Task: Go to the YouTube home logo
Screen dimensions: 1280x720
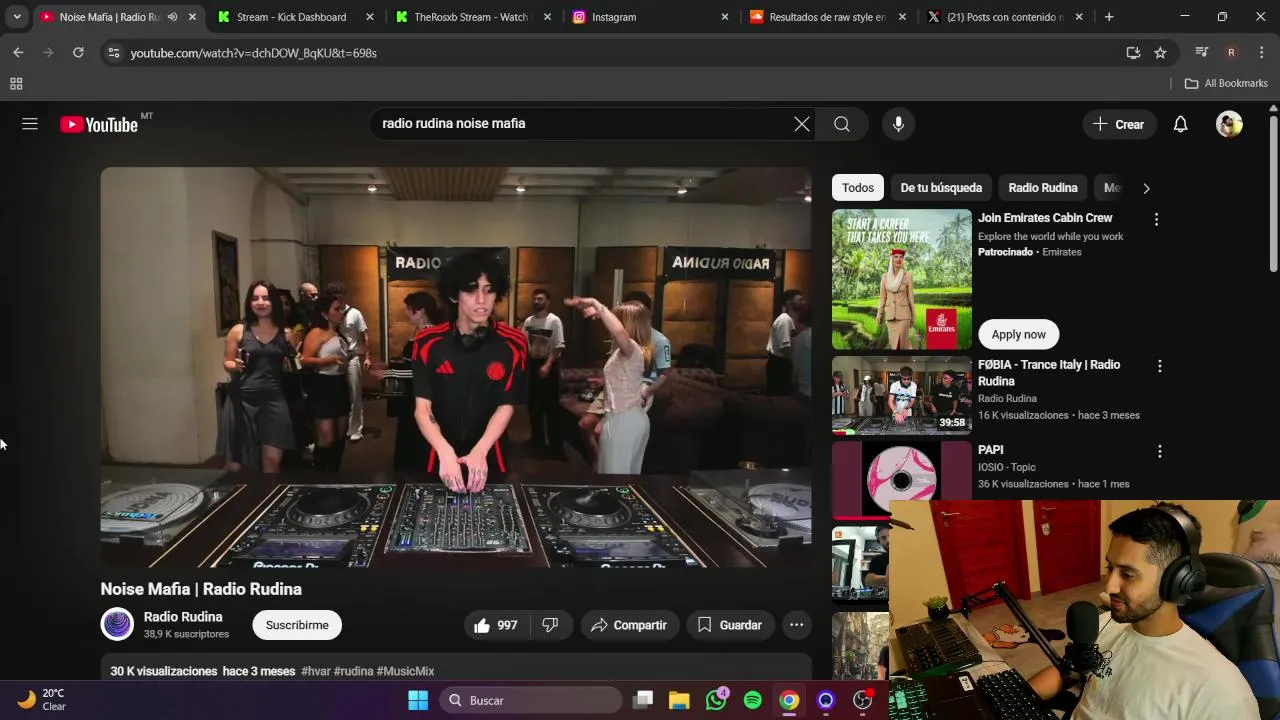Action: [x=99, y=124]
